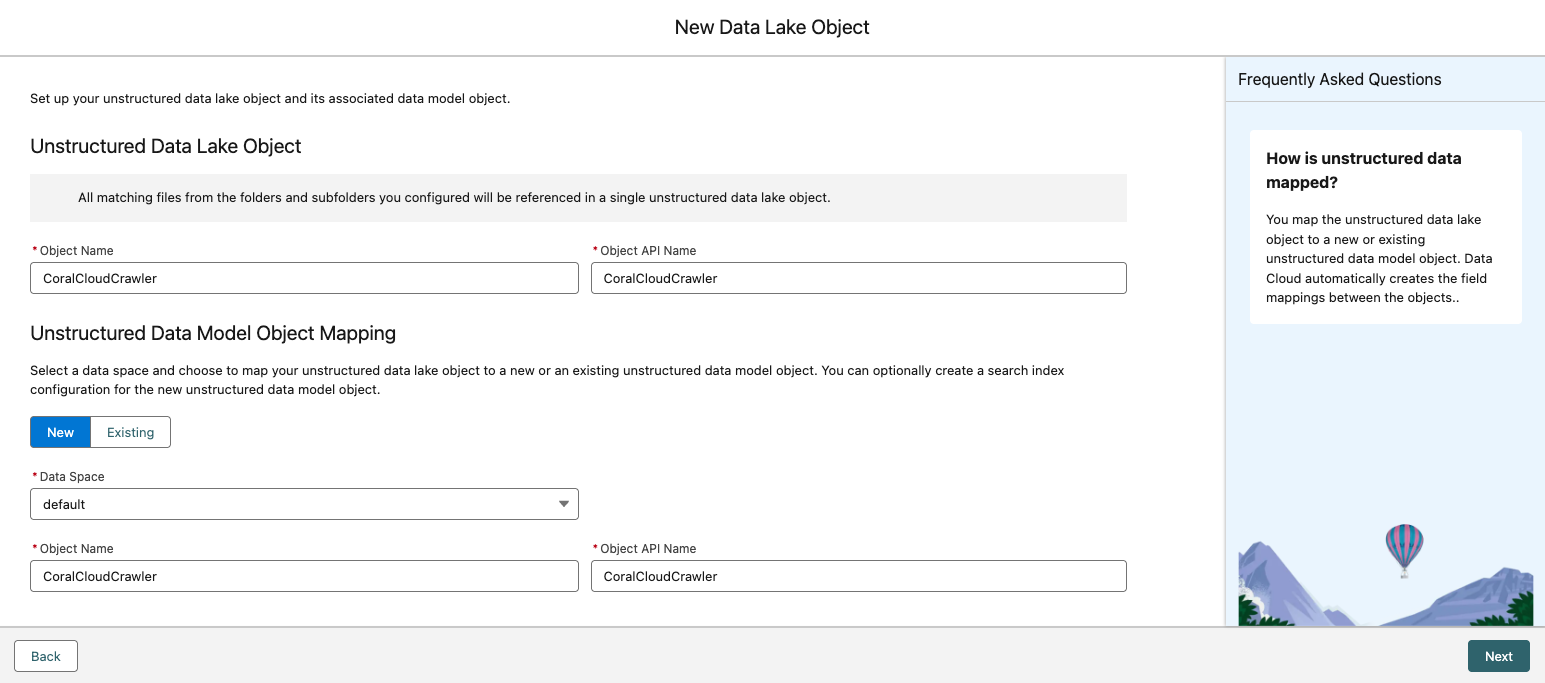Click the Unstructured Data Lake Object heading
Image resolution: width=1545 pixels, height=683 pixels.
(x=166, y=146)
